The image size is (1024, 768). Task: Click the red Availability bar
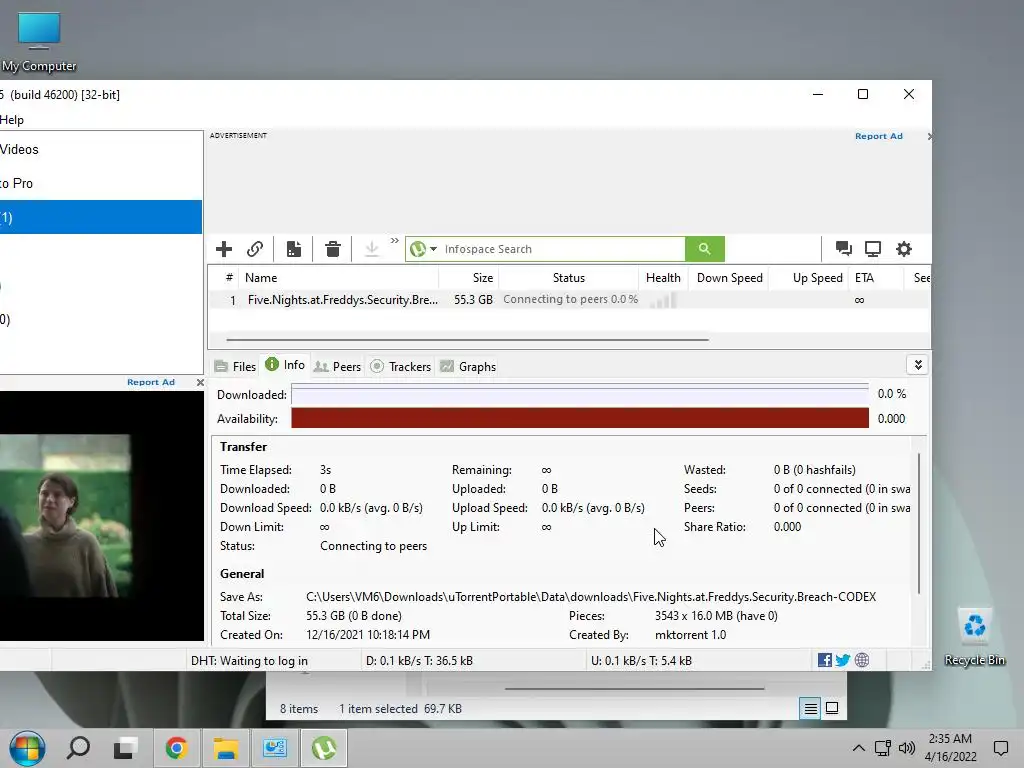(580, 419)
